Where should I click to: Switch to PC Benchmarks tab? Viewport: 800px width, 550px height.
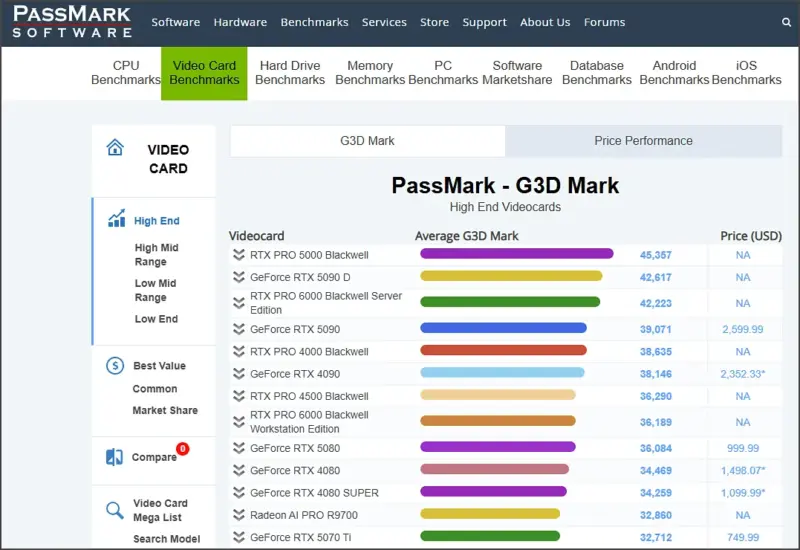(443, 73)
